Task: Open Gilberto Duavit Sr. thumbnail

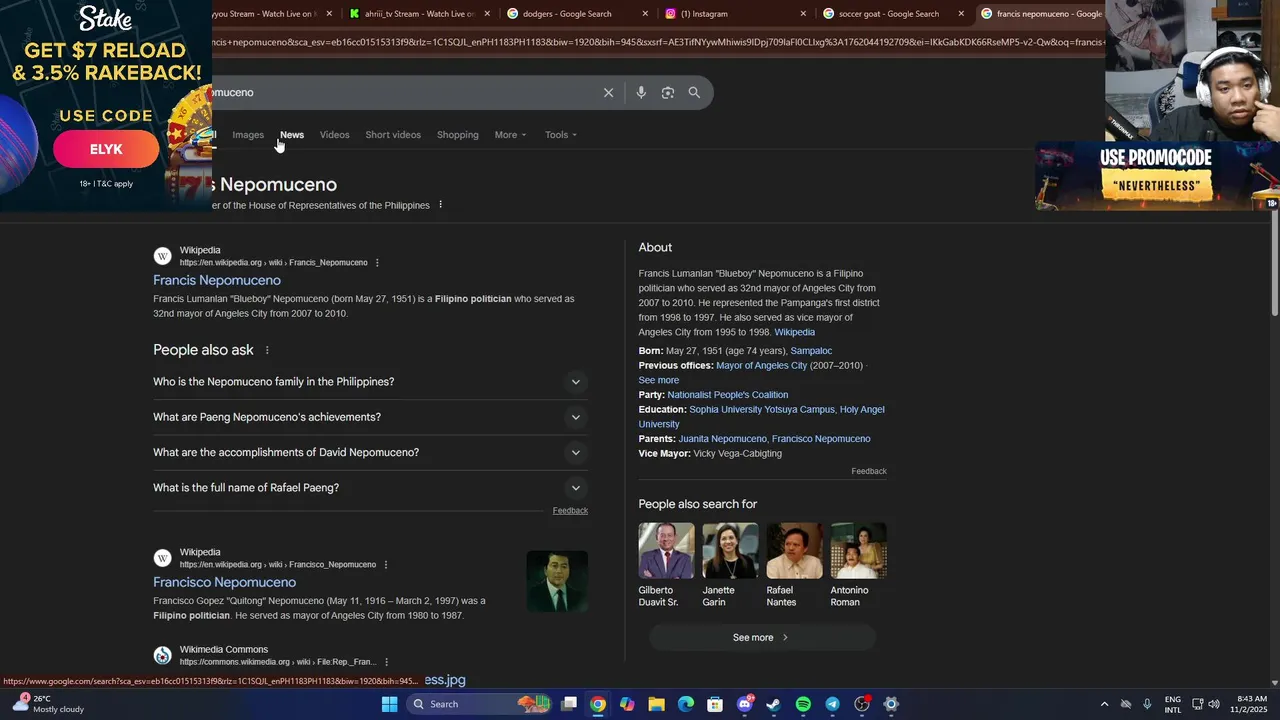Action: pos(666,551)
